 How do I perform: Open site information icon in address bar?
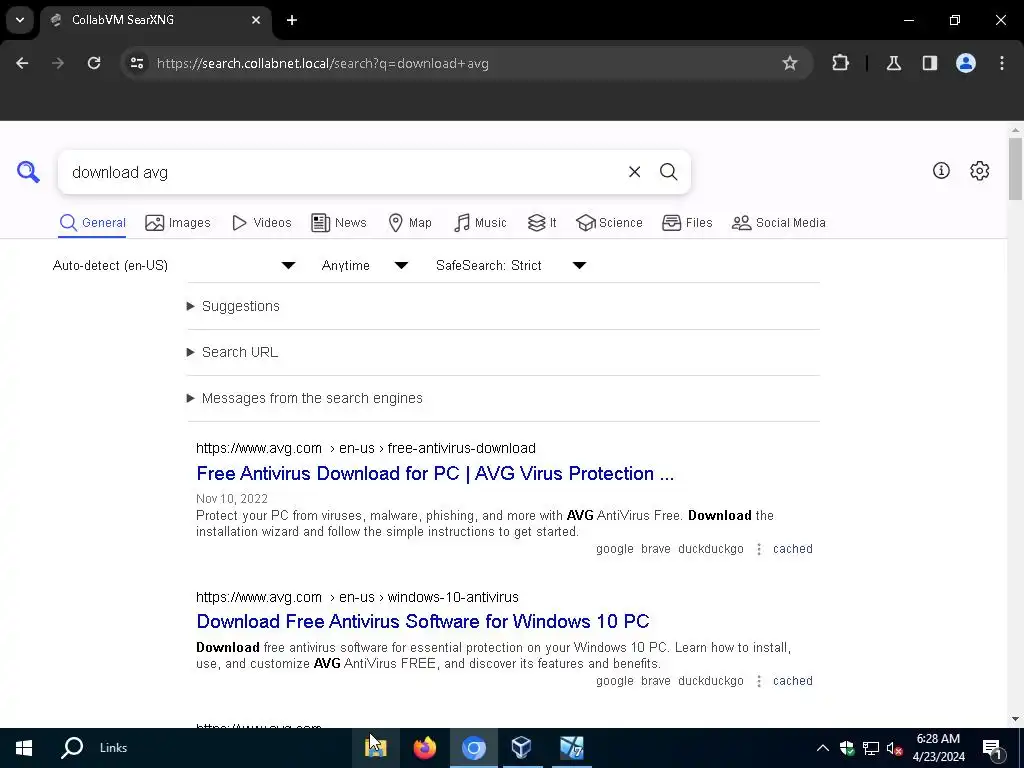[137, 63]
